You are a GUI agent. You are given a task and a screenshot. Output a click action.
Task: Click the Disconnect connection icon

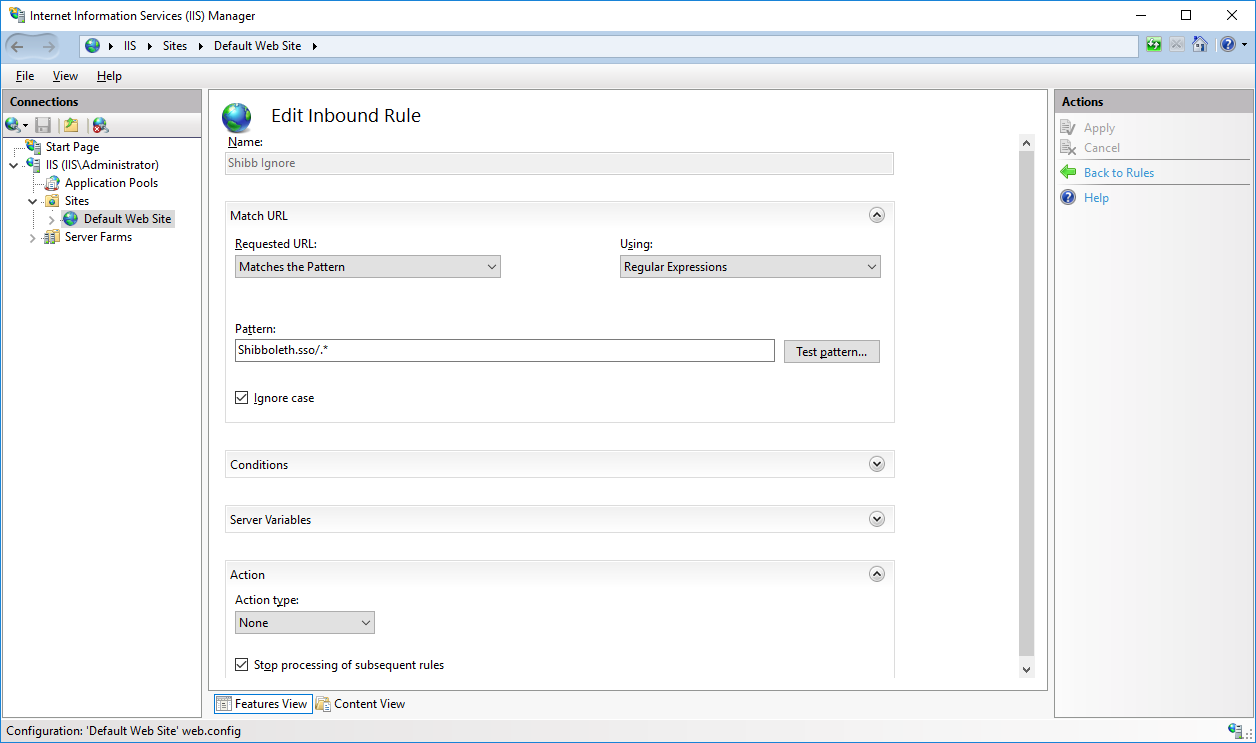coord(98,124)
